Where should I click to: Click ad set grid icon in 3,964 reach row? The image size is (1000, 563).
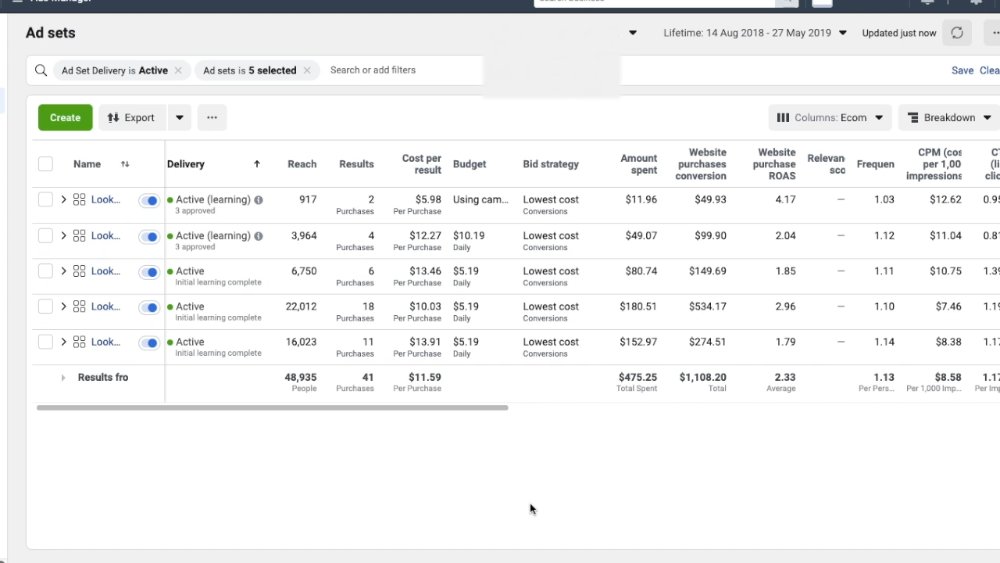click(x=79, y=236)
